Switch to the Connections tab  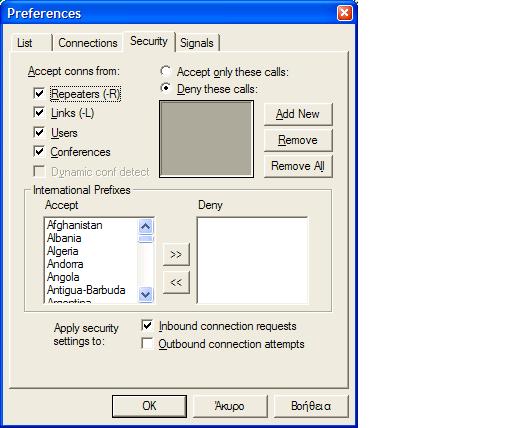[x=88, y=43]
